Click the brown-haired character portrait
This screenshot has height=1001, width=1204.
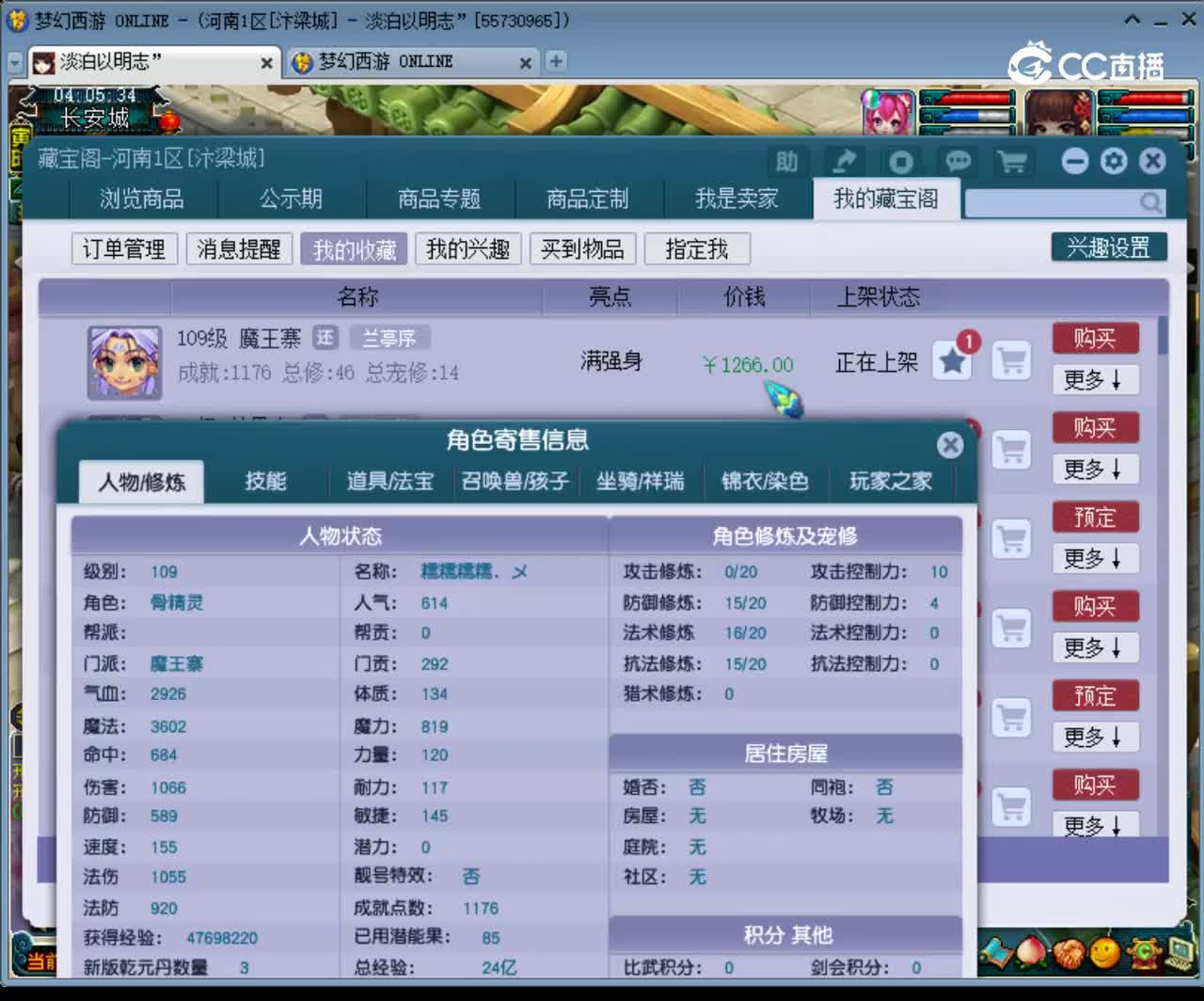(x=1059, y=113)
